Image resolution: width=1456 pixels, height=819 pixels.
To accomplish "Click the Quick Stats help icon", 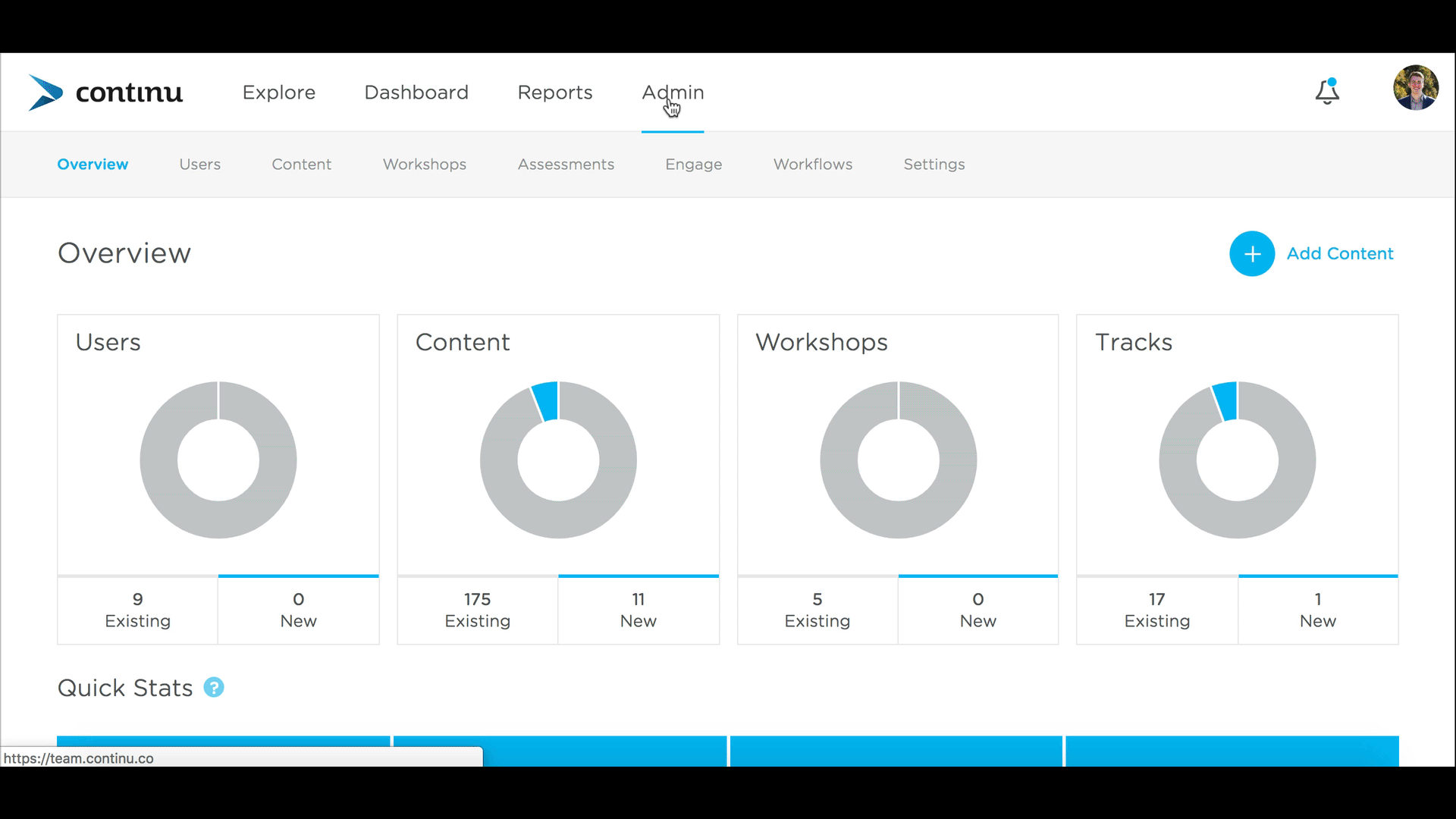I will [x=214, y=687].
